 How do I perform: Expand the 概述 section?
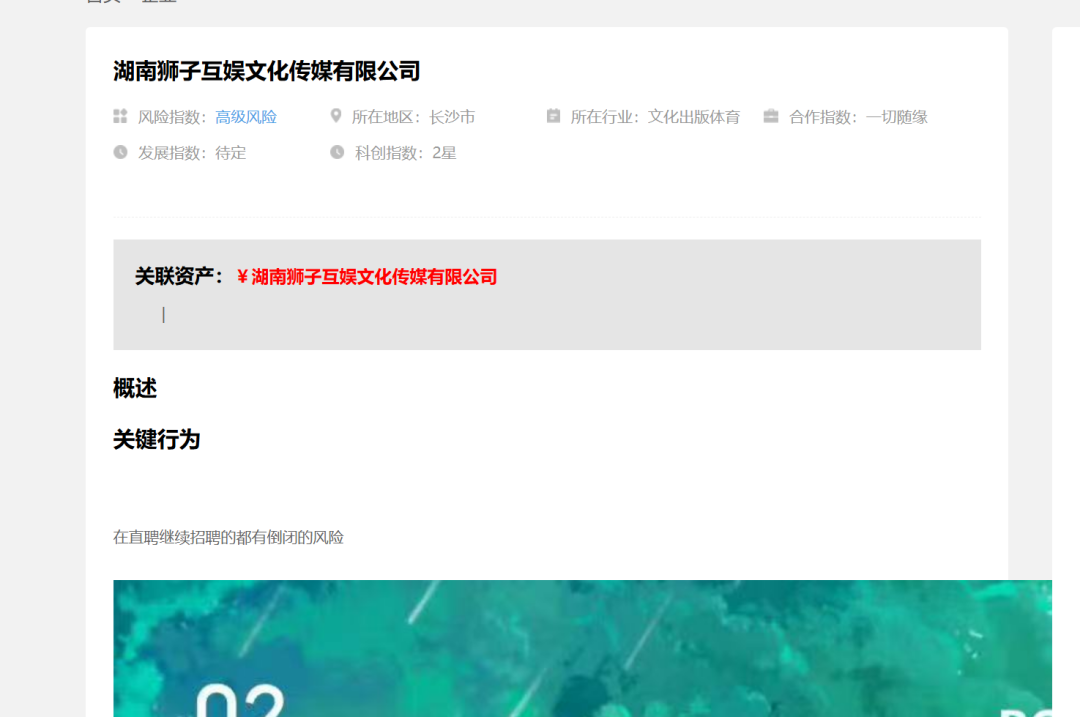[x=134, y=389]
